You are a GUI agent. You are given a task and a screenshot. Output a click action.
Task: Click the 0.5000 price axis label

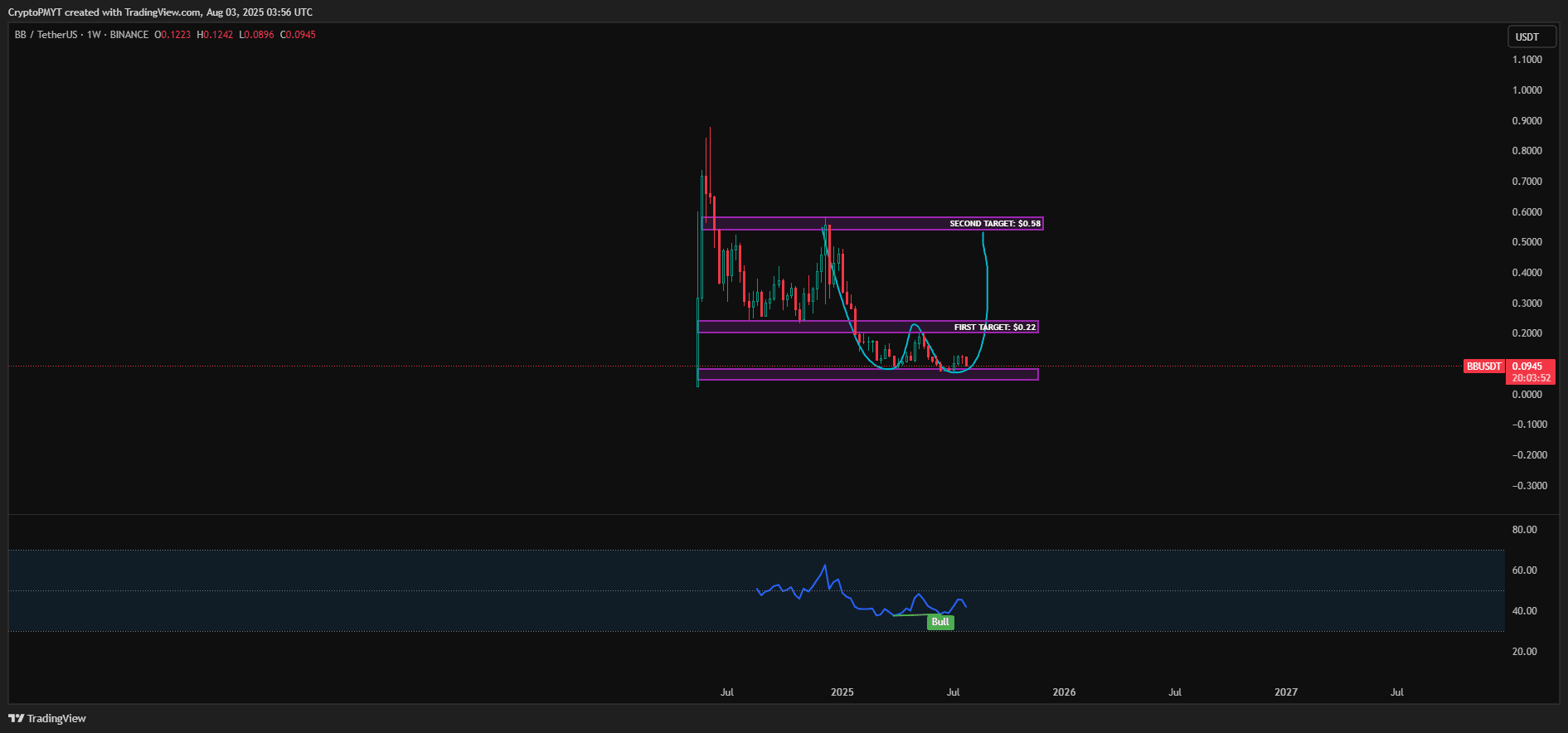(1527, 242)
